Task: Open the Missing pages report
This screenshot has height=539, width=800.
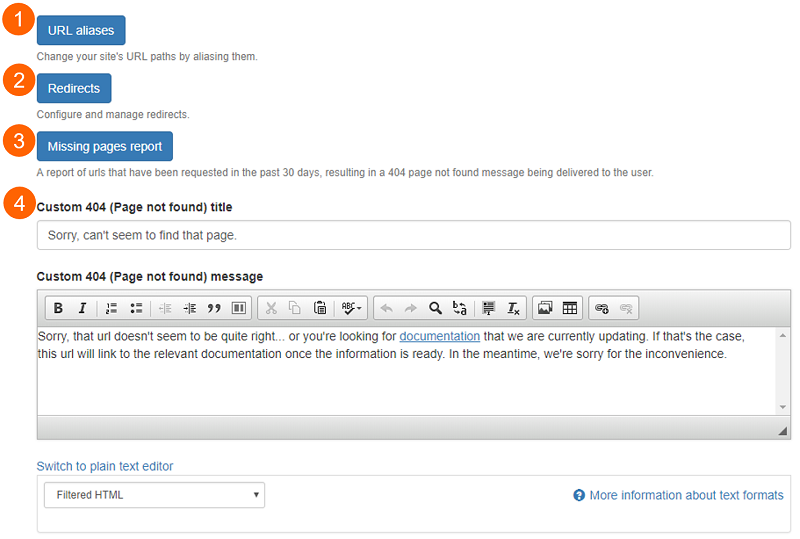Action: coord(105,147)
